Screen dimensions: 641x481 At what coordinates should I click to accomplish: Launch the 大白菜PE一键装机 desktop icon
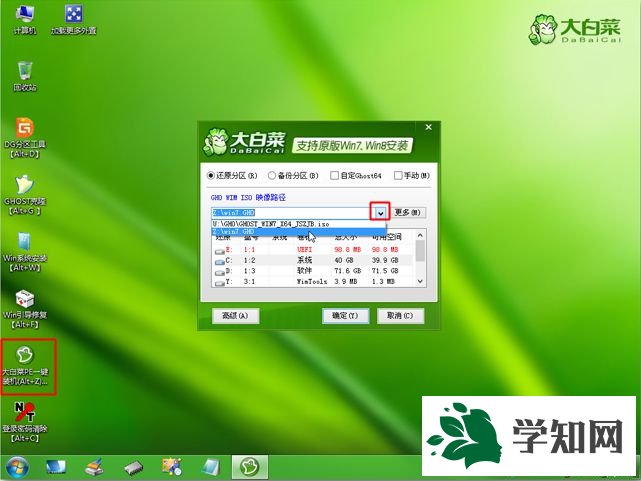click(25, 366)
